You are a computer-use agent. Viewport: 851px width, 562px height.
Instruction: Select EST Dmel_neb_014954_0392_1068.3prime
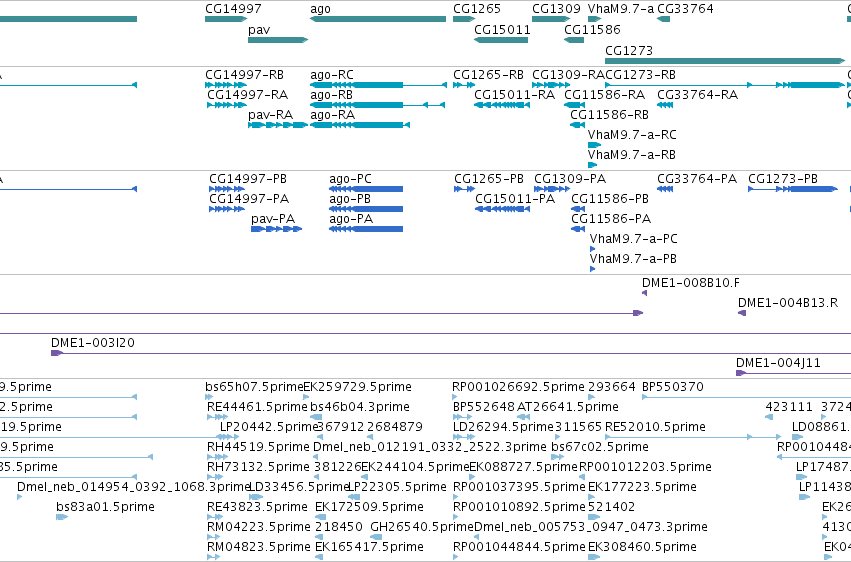[133, 487]
